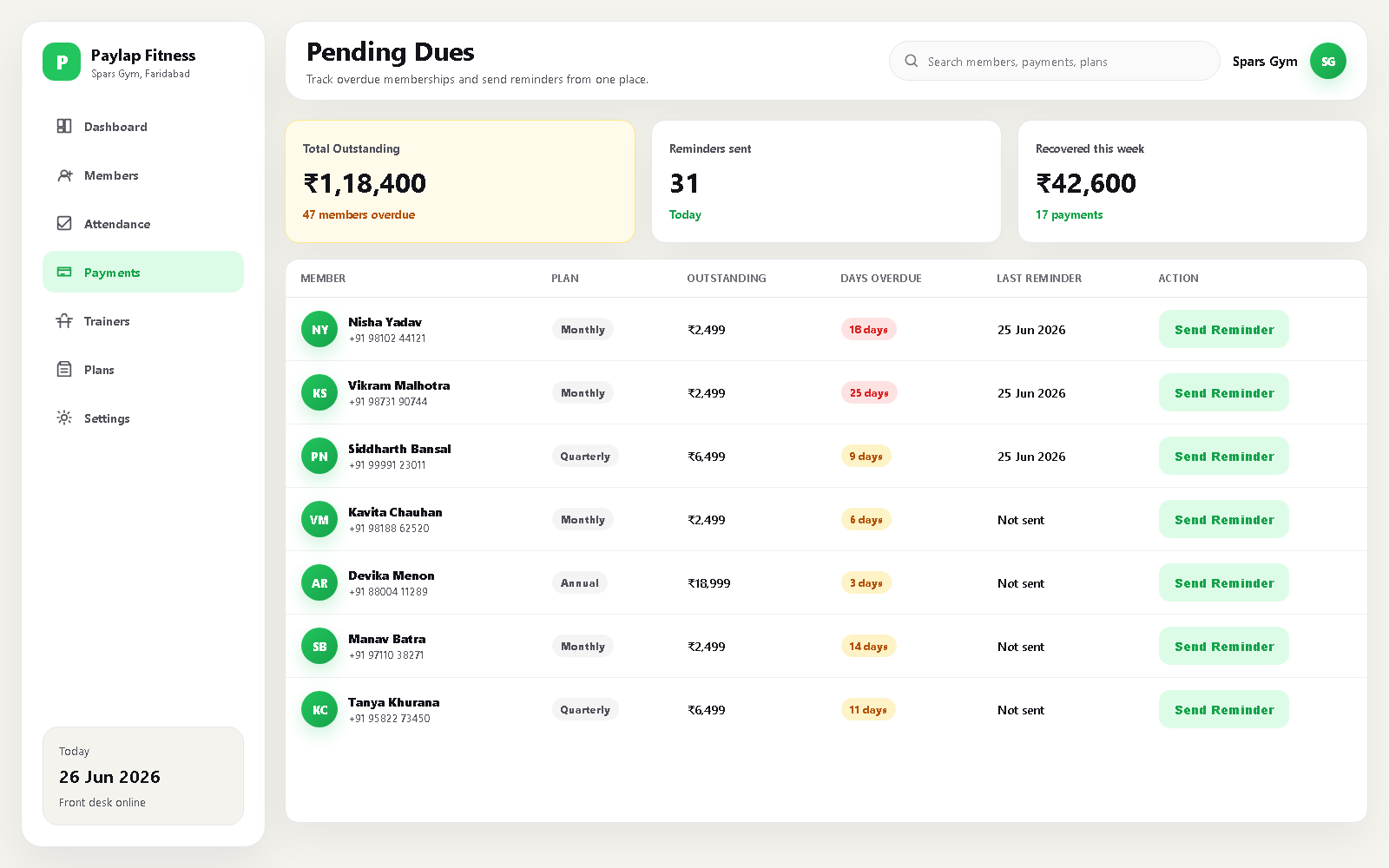1389x868 pixels.
Task: Click the OUTSTANDING column header
Action: (727, 278)
